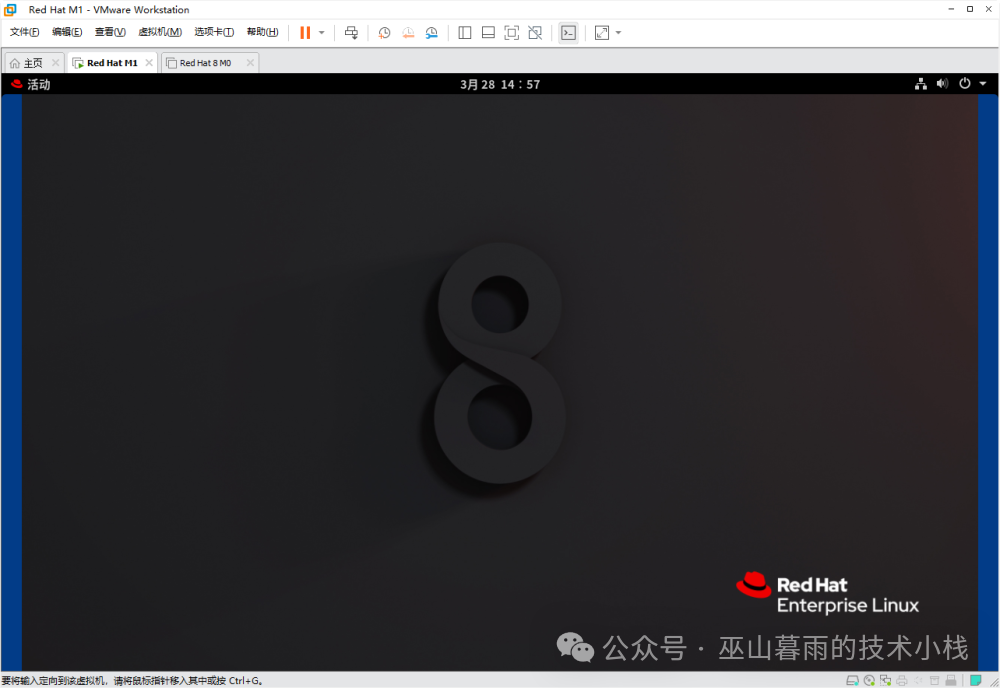
Task: Open the full screen mode dropdown arrow
Action: [x=618, y=32]
